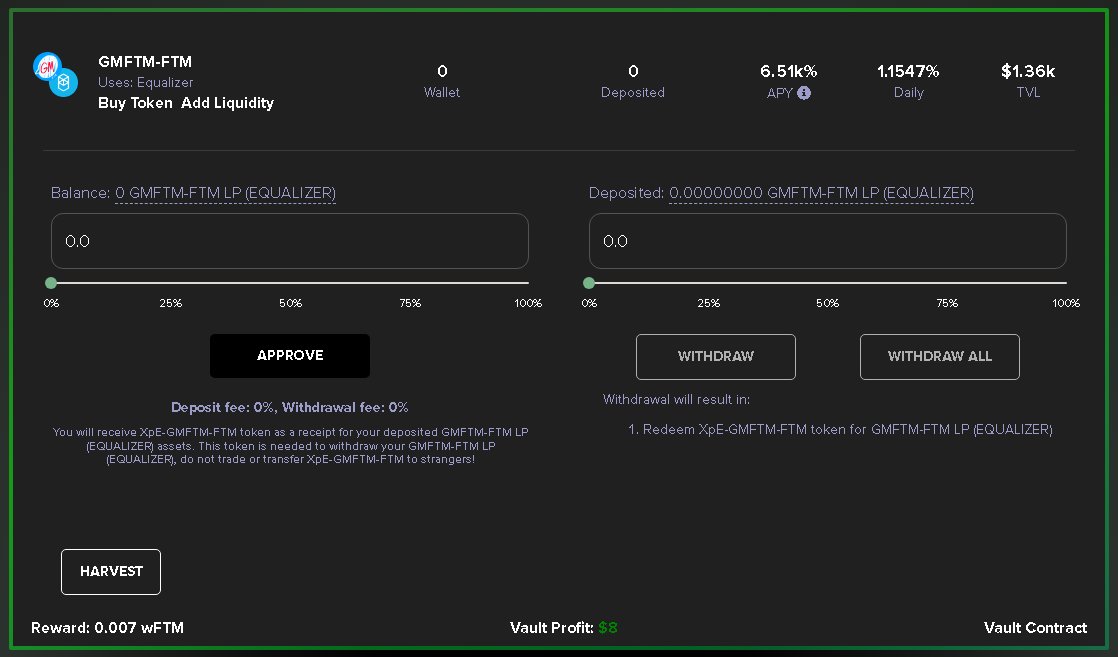Open the Add Liquidity link
Image resolution: width=1118 pixels, height=657 pixels.
[227, 103]
